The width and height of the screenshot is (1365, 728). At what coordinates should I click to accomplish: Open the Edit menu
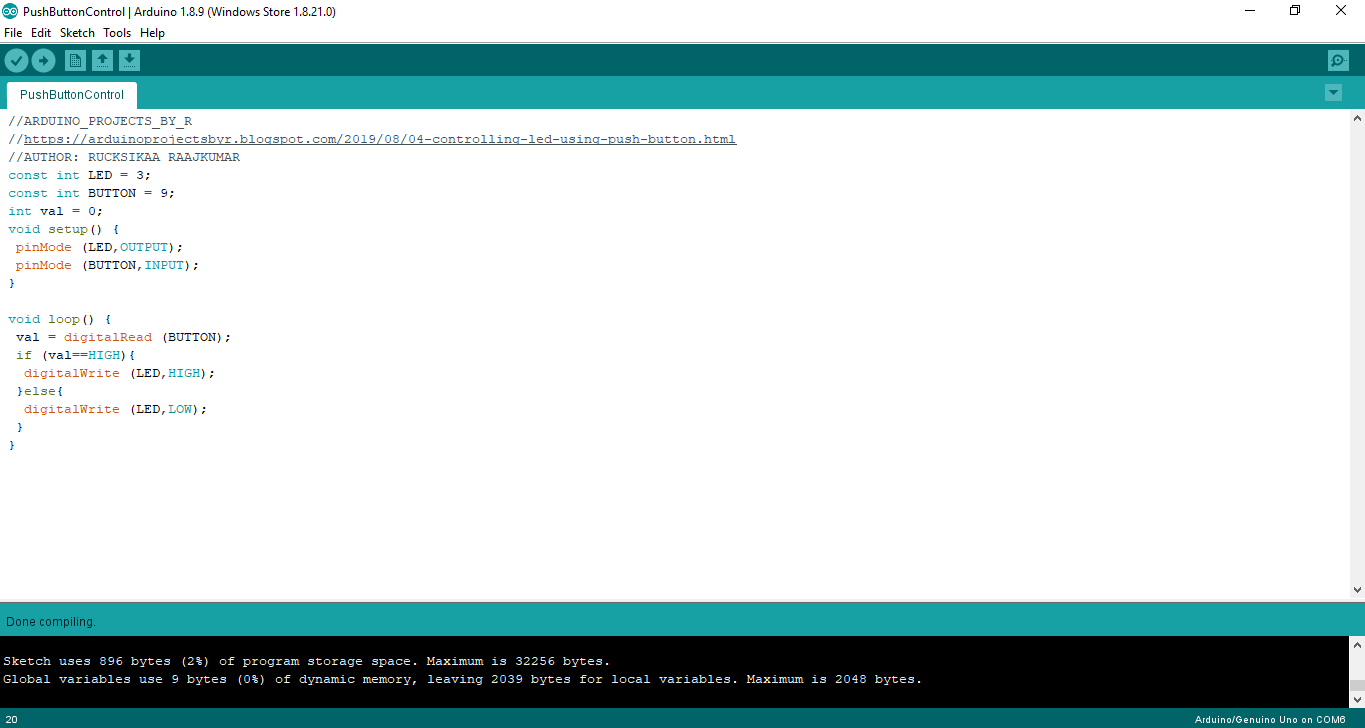(x=41, y=33)
